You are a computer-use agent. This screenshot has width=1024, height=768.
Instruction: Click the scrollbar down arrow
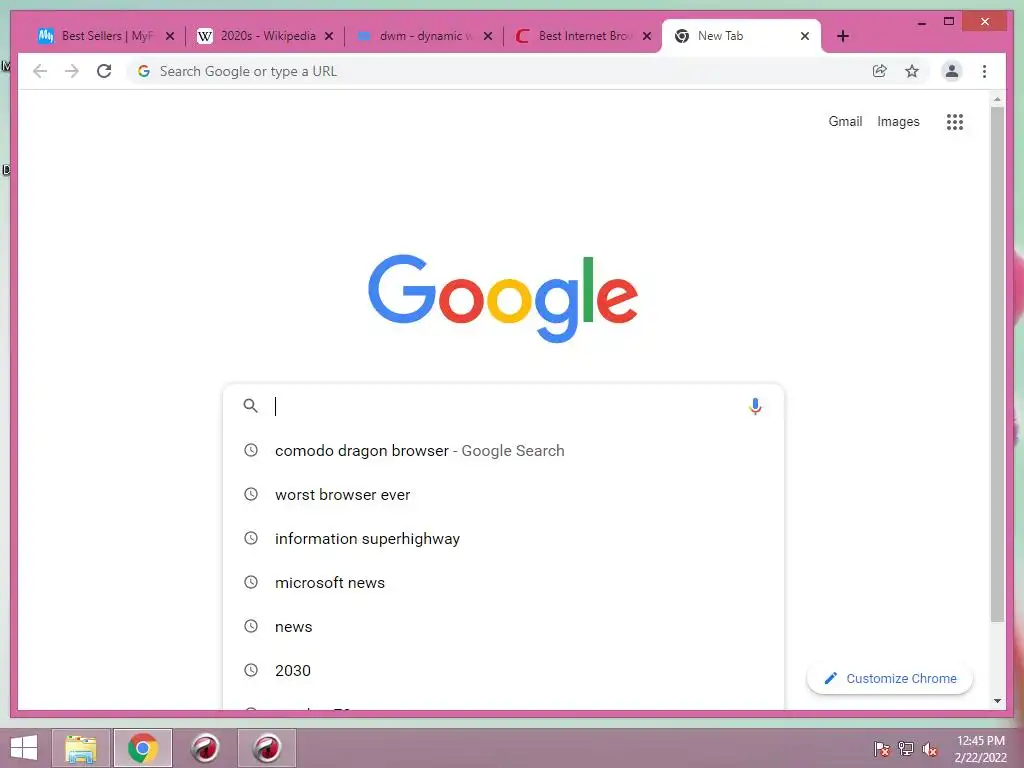pyautogui.click(x=997, y=701)
